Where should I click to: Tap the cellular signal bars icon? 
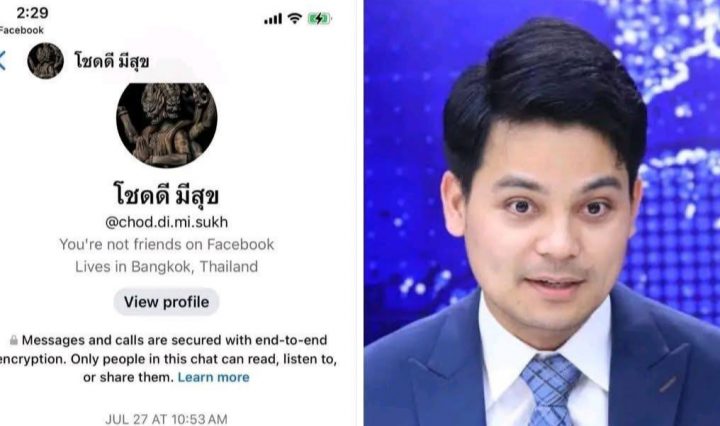click(x=273, y=19)
